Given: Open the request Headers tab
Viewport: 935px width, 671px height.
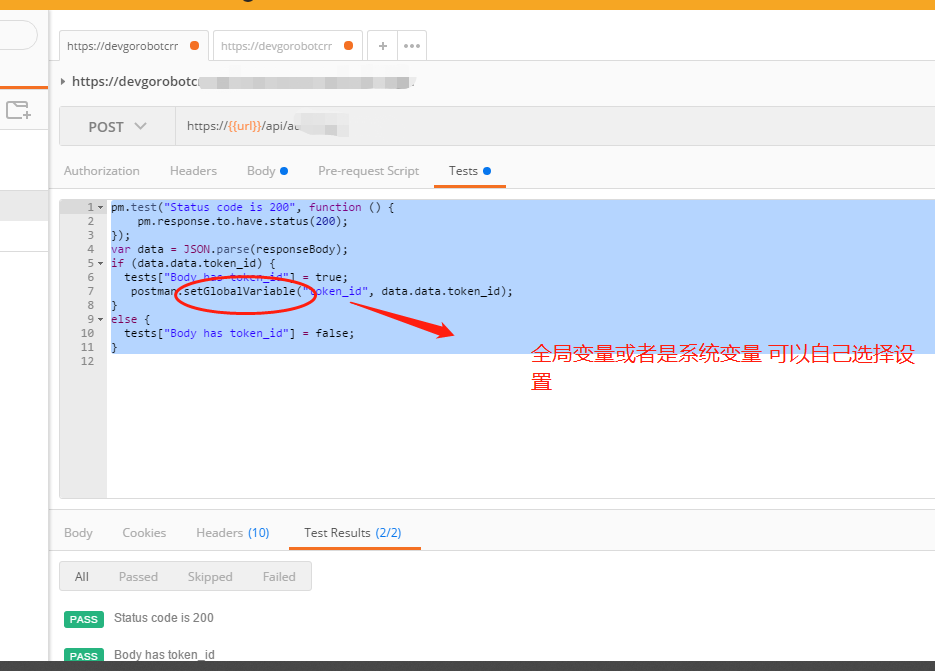Looking at the screenshot, I should pyautogui.click(x=193, y=171).
